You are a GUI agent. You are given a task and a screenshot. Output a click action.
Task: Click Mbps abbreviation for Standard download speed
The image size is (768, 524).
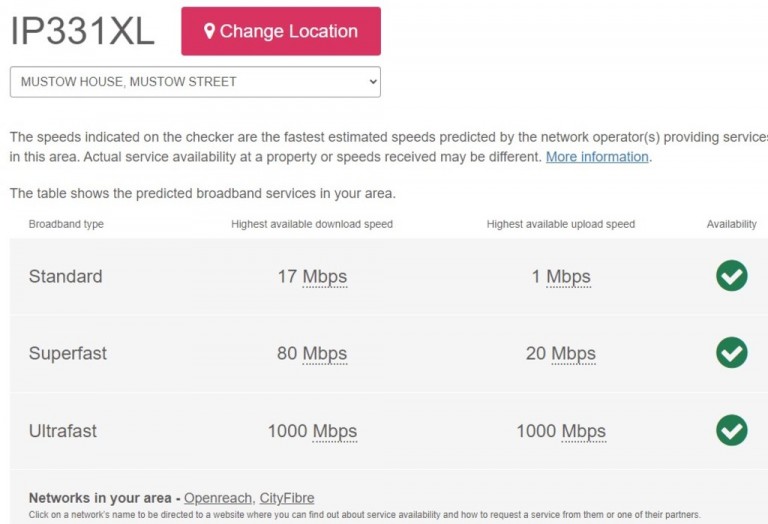[325, 277]
